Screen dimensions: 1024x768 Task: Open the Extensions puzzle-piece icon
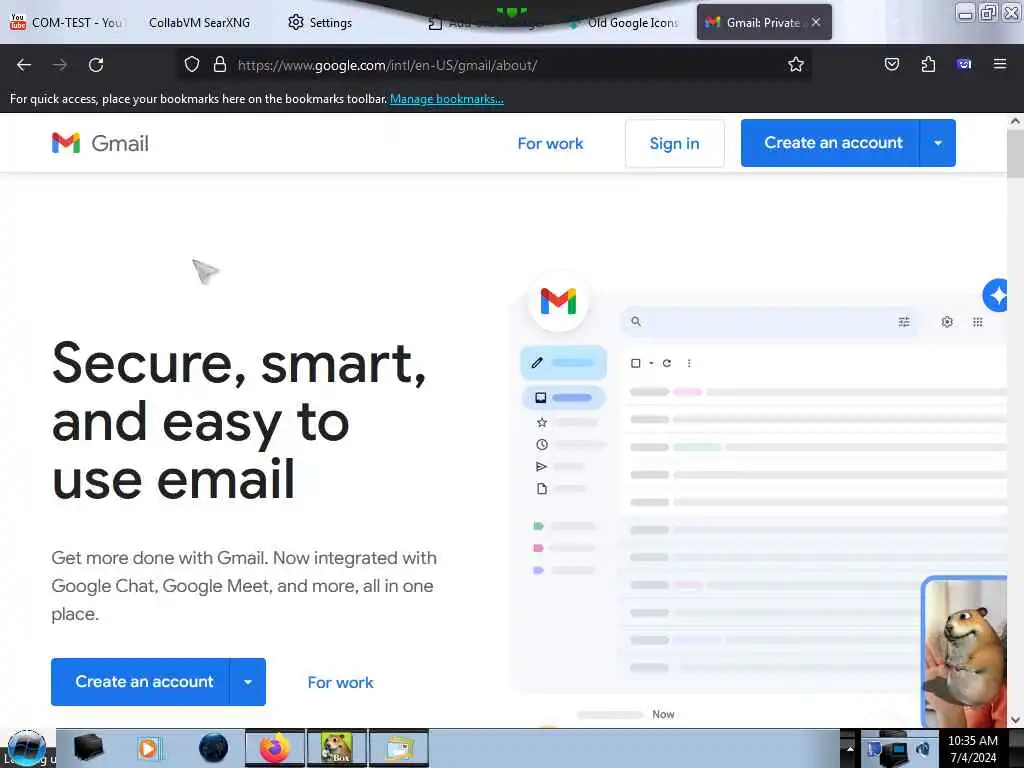click(928, 64)
